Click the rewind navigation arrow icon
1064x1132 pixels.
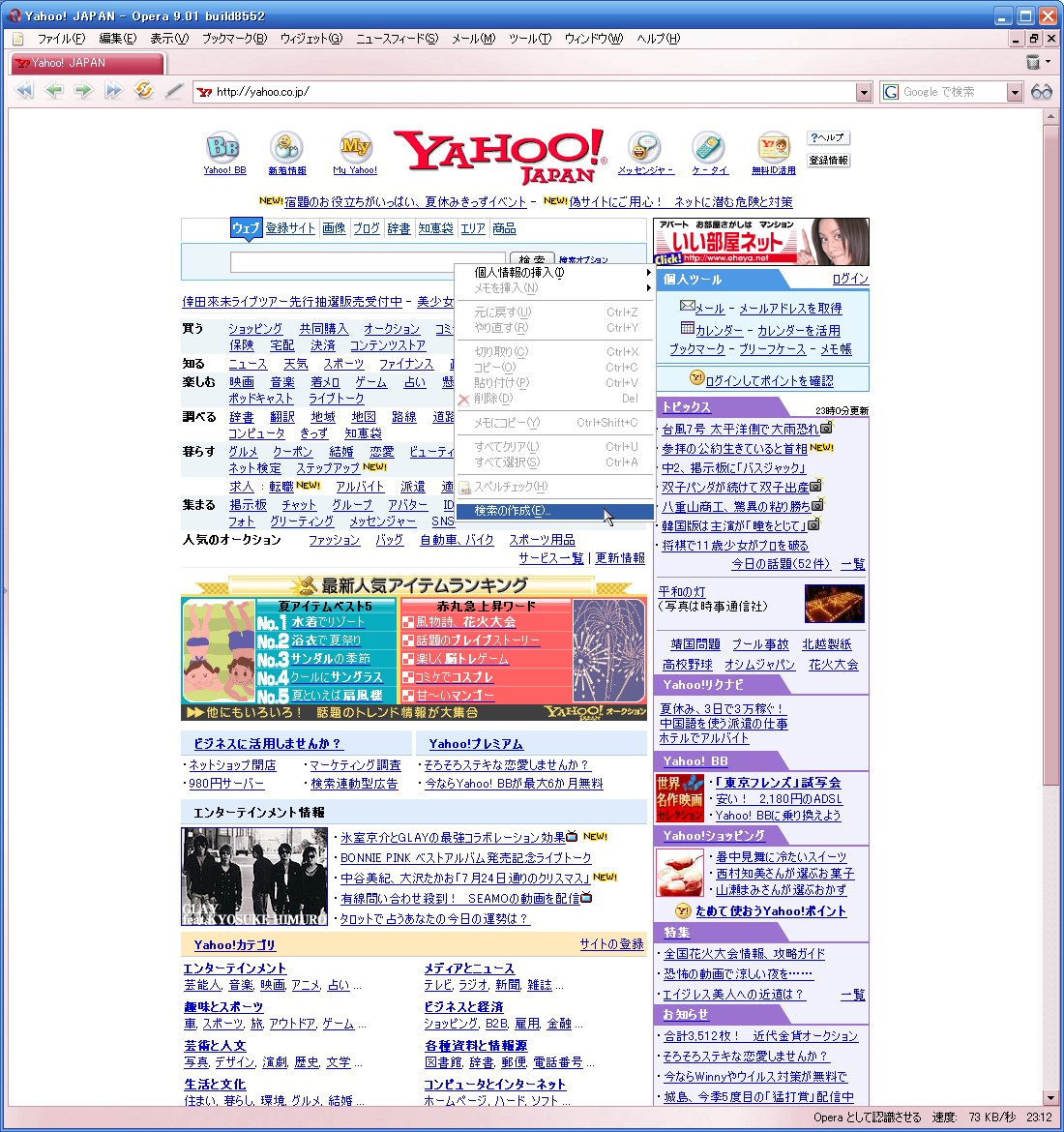click(x=24, y=91)
